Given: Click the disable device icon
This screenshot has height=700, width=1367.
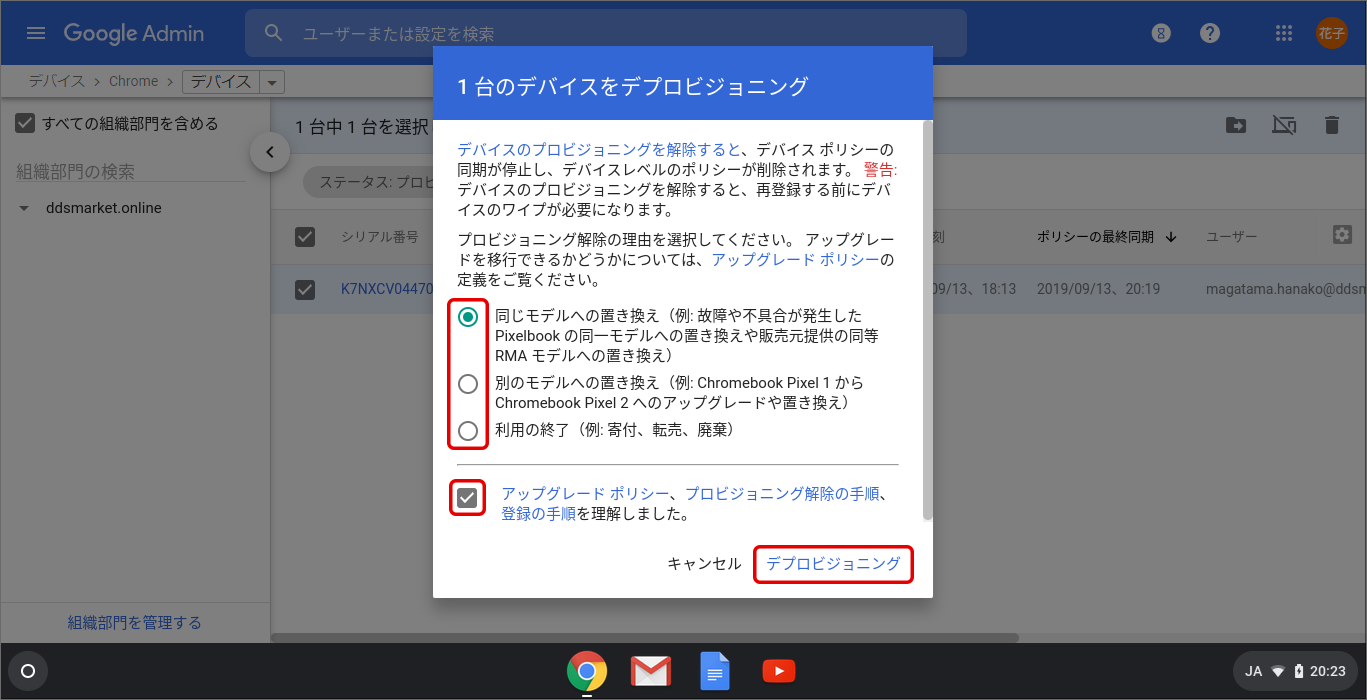Looking at the screenshot, I should 1284,125.
